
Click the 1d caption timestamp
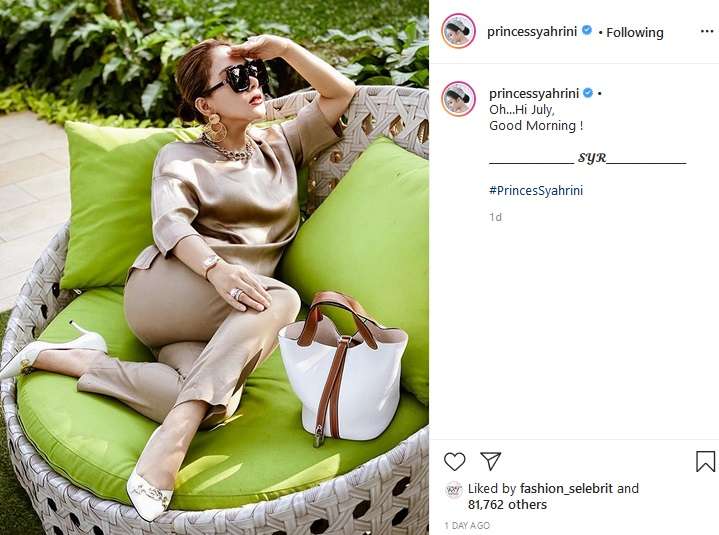495,217
